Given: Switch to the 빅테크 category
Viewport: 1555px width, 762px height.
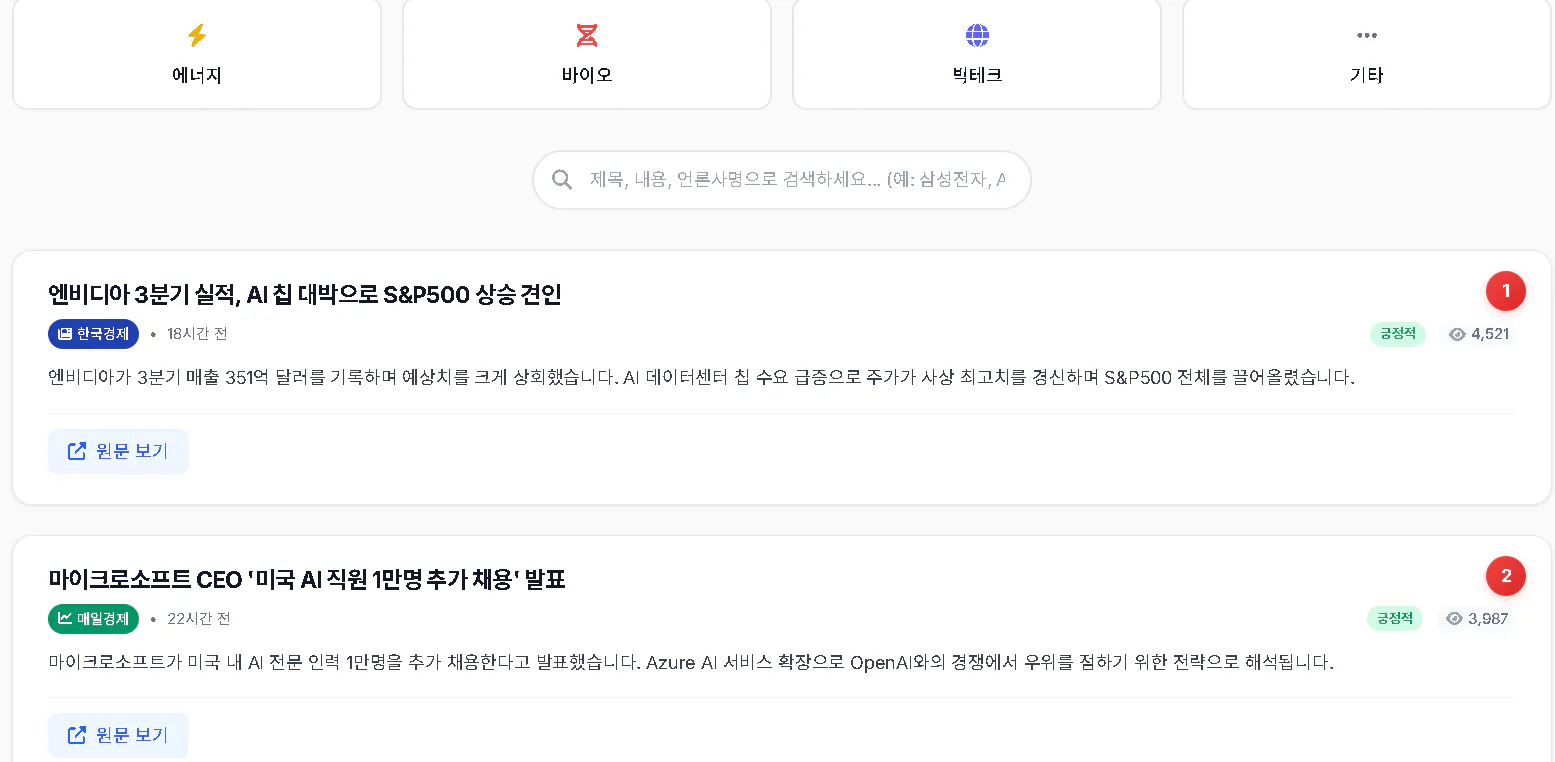Looking at the screenshot, I should point(976,54).
